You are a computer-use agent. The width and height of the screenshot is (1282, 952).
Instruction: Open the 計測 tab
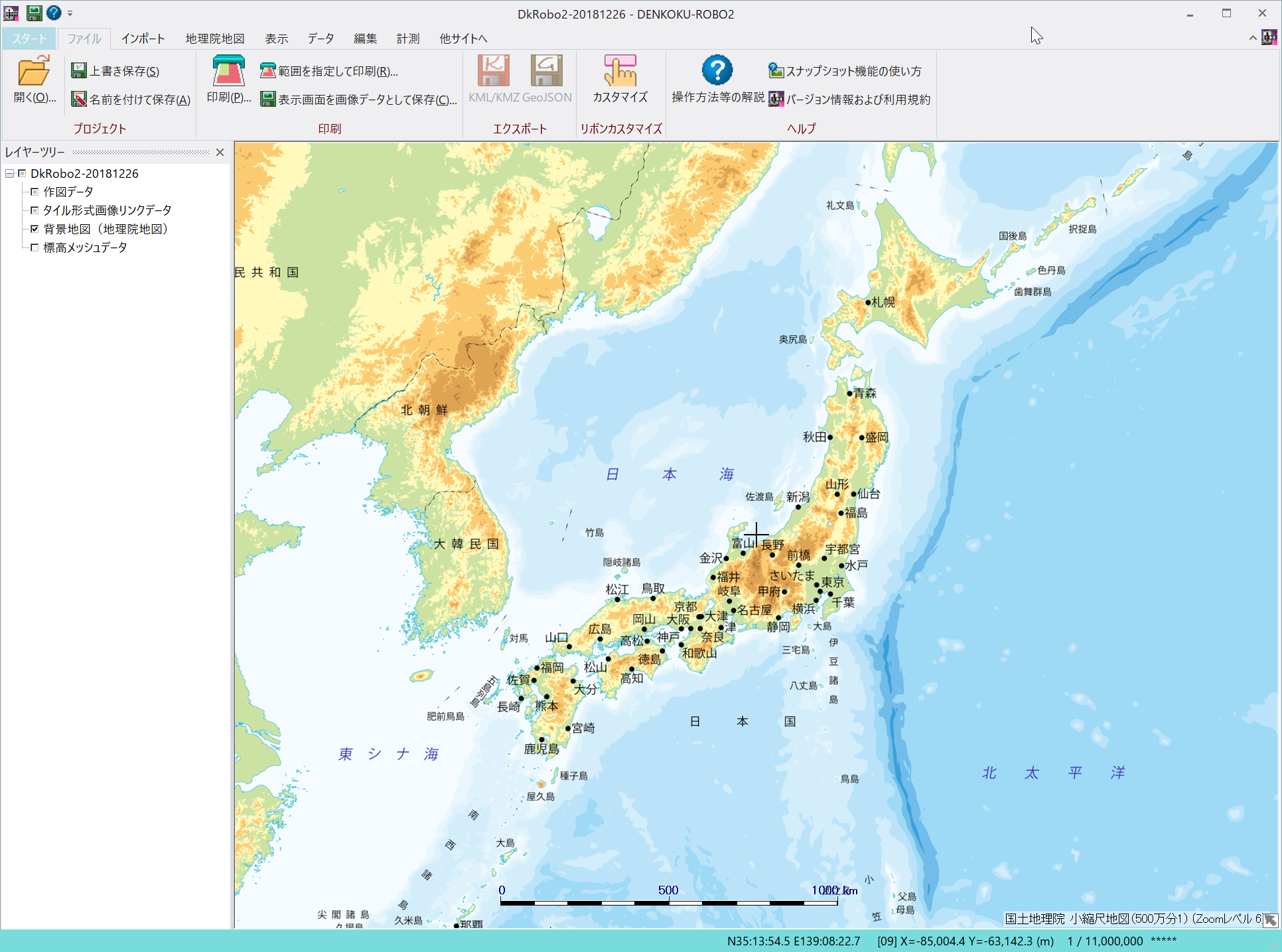pos(408,38)
